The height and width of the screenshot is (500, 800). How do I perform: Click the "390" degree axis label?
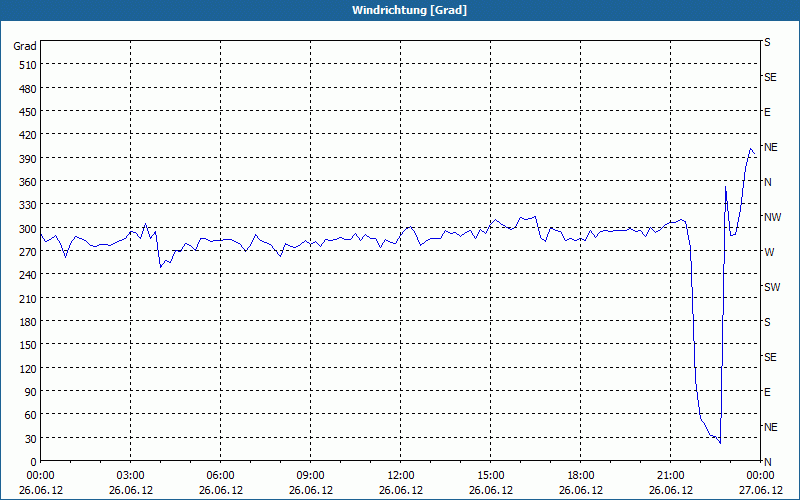coord(29,159)
